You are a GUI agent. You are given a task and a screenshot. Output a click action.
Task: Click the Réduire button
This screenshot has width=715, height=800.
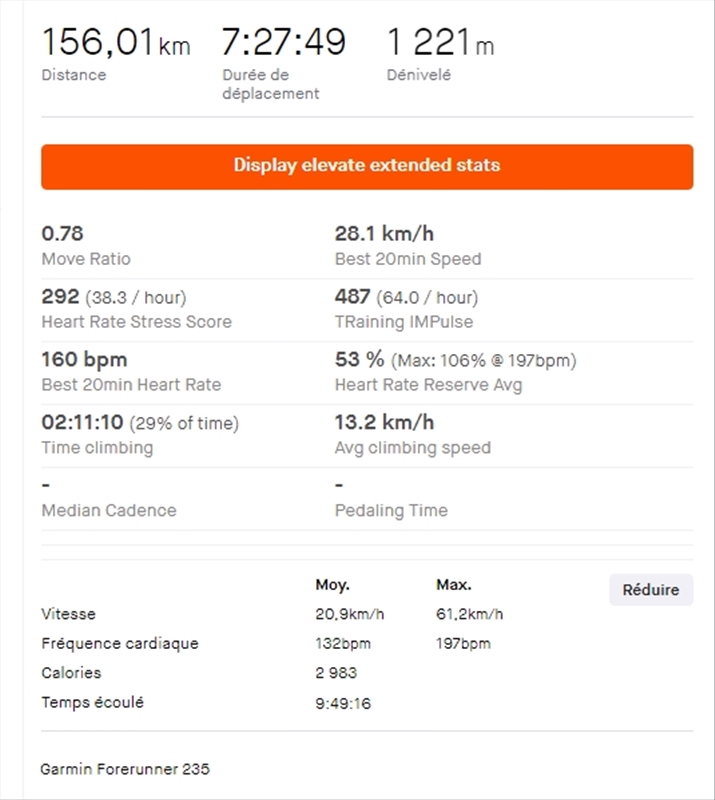(x=650, y=590)
